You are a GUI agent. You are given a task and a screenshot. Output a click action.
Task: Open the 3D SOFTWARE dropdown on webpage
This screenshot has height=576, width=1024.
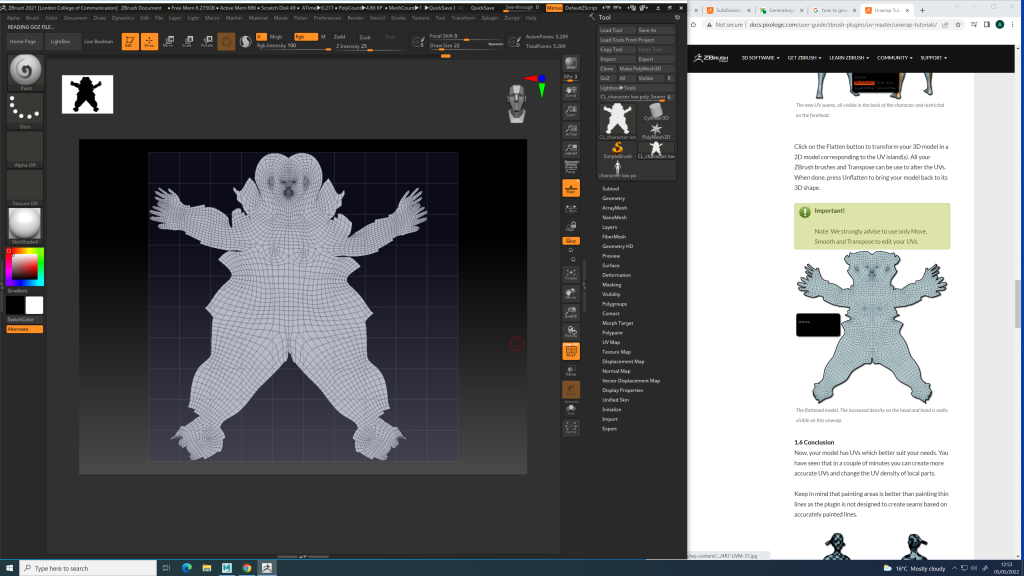click(760, 58)
